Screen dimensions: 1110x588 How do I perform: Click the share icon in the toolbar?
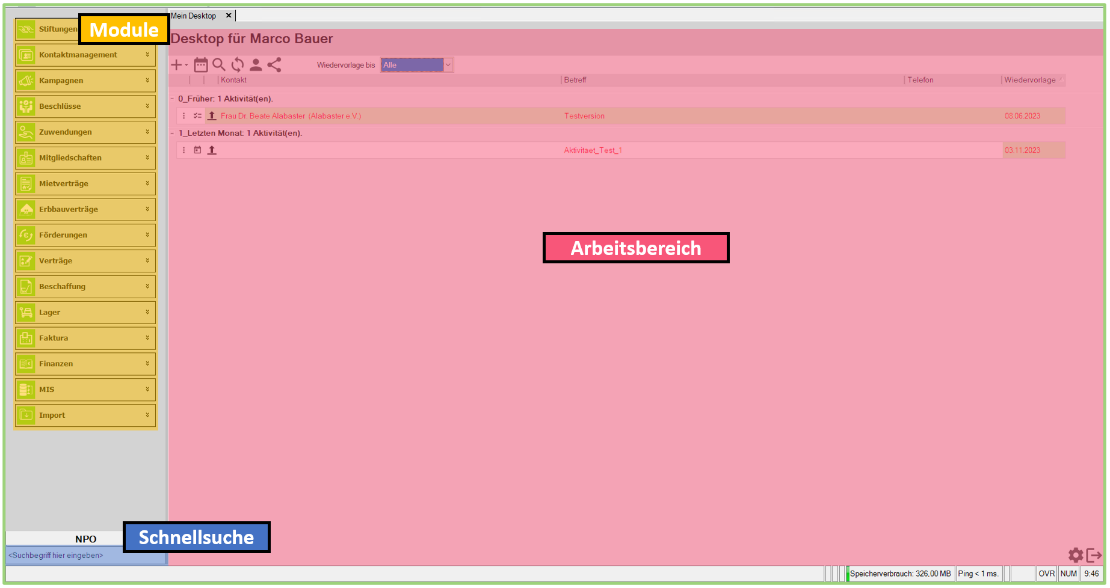point(274,65)
